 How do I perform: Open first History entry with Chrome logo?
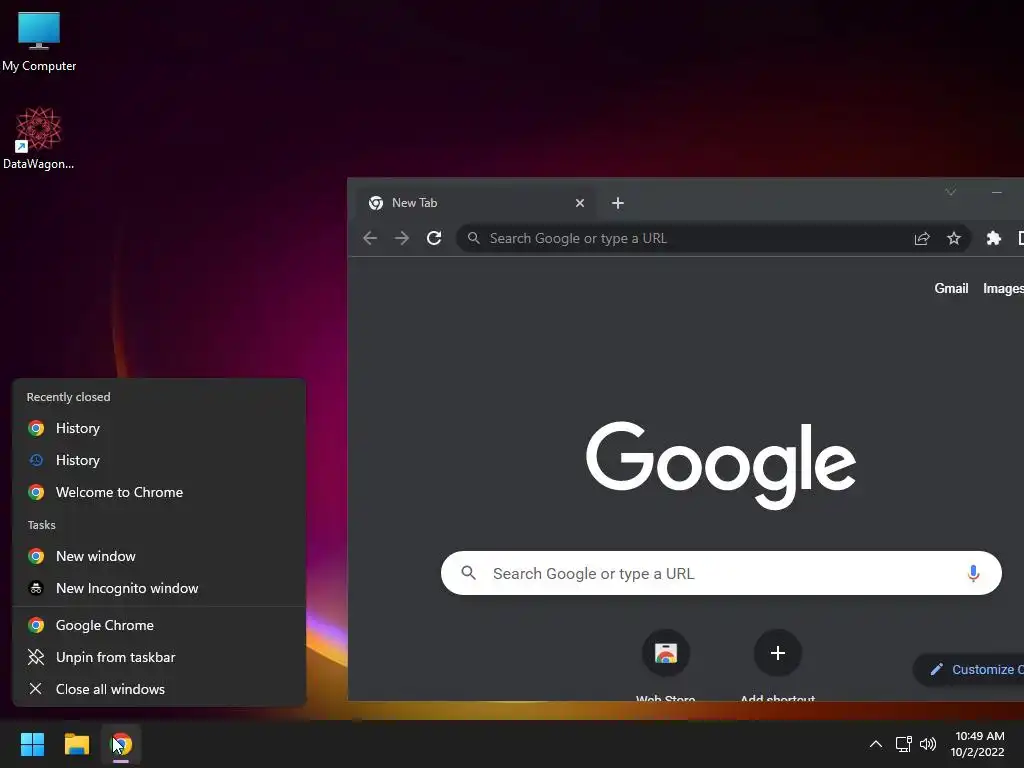[159, 428]
